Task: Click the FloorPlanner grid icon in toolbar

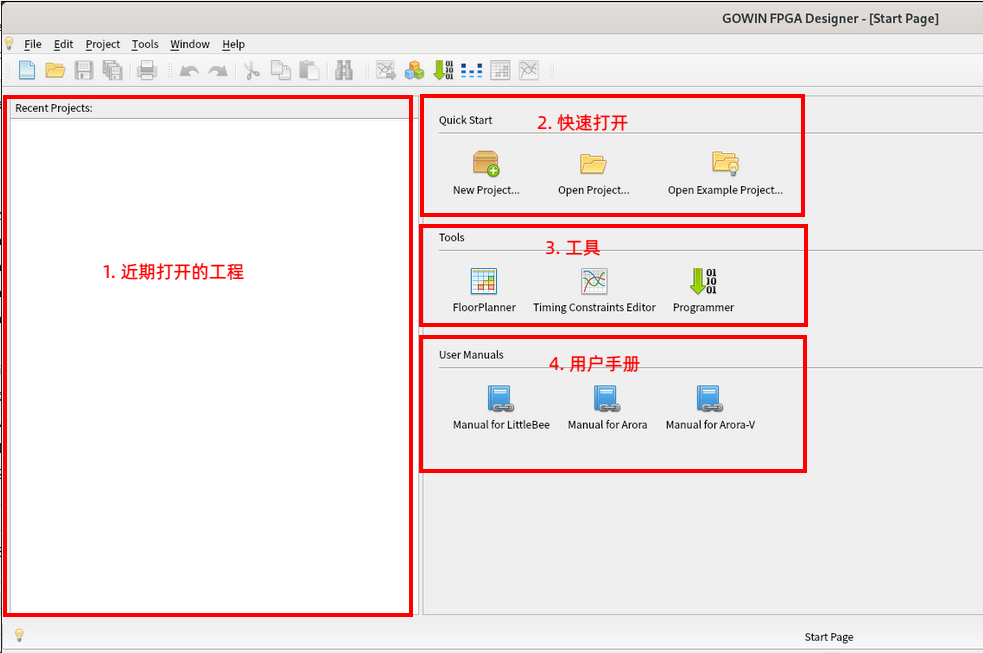Action: (500, 70)
